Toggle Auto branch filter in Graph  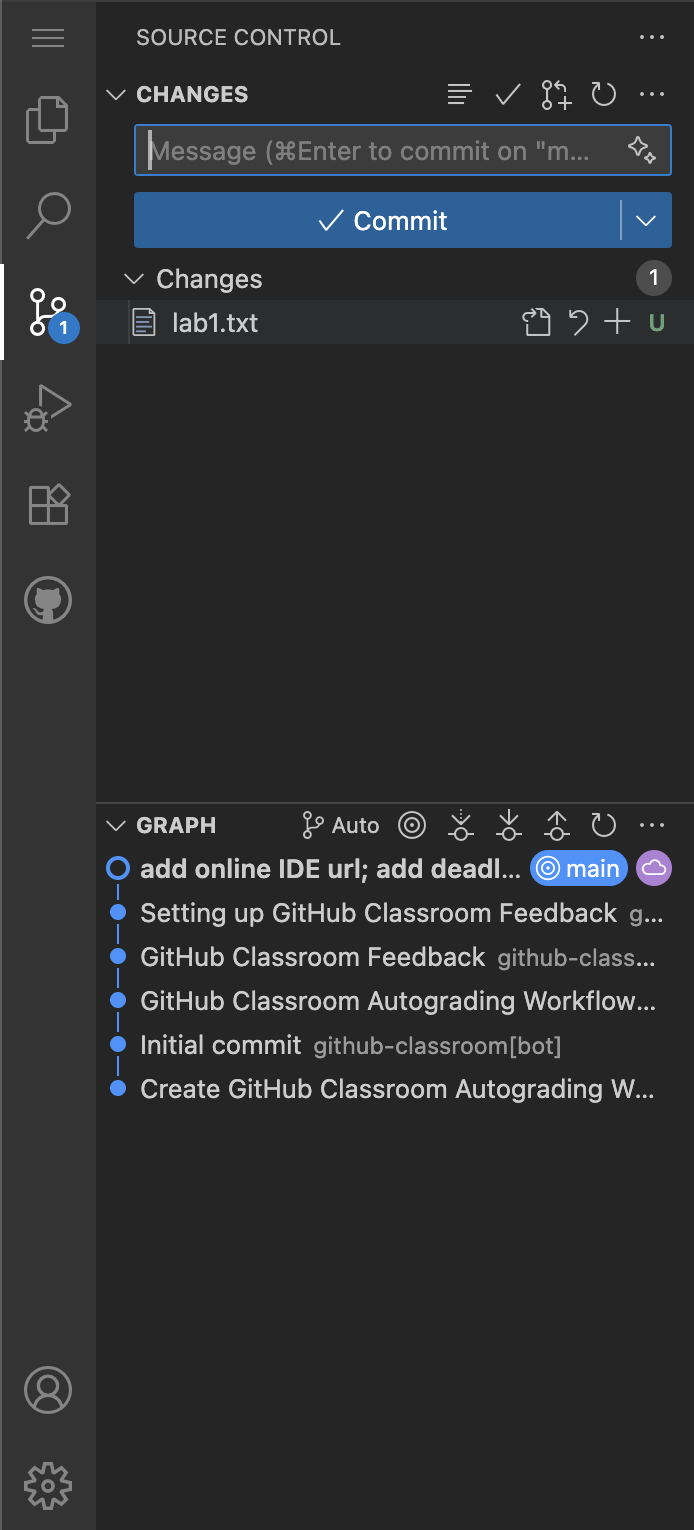(341, 825)
